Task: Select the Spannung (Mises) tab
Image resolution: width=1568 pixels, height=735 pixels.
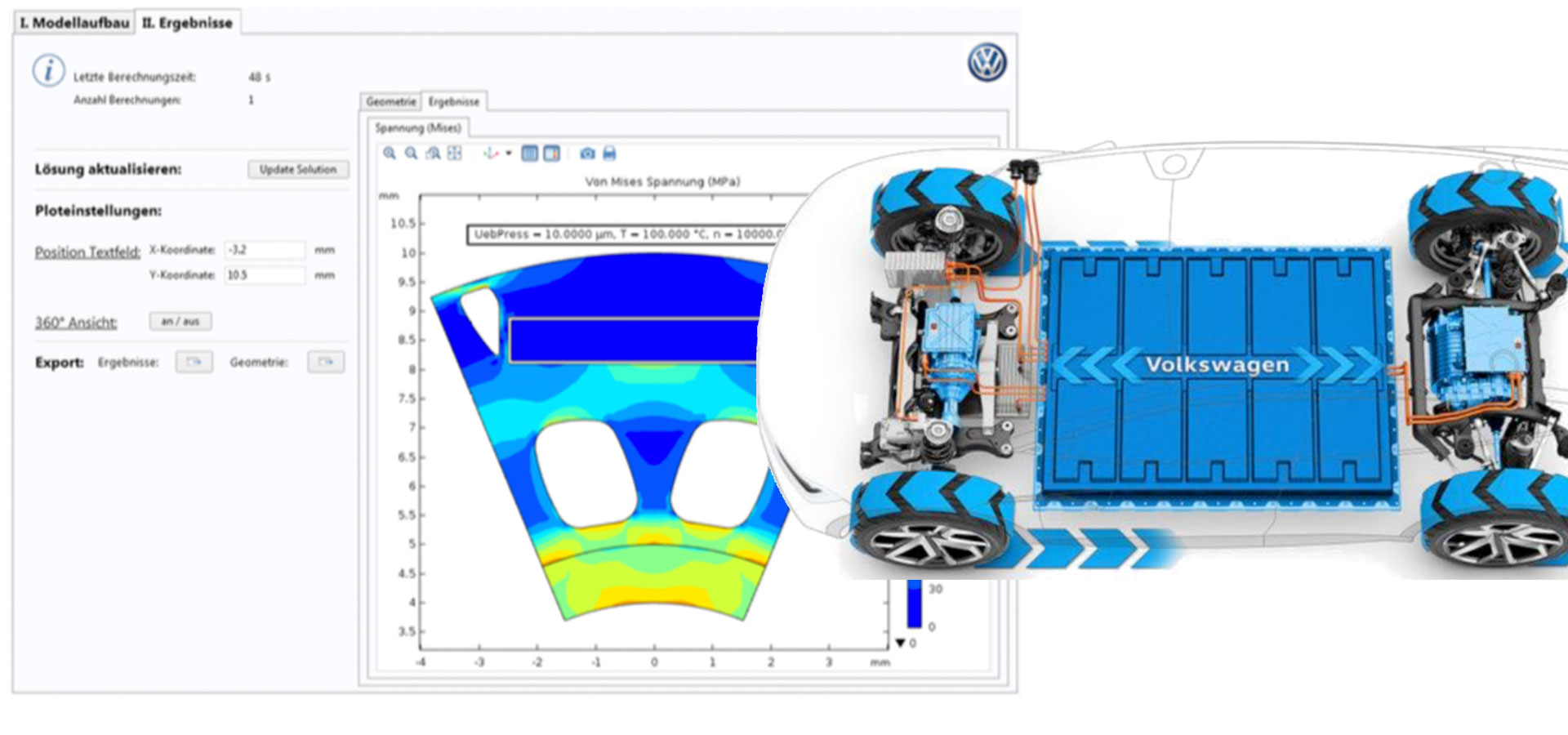Action: coord(418,128)
